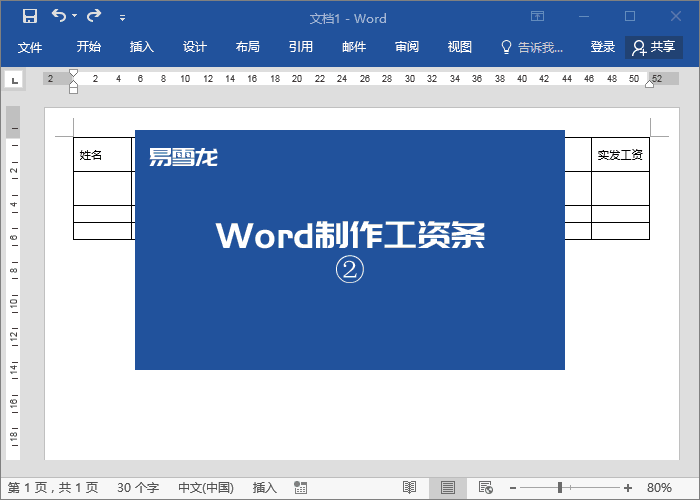
Task: Switch to Read Mode view
Action: 409,488
